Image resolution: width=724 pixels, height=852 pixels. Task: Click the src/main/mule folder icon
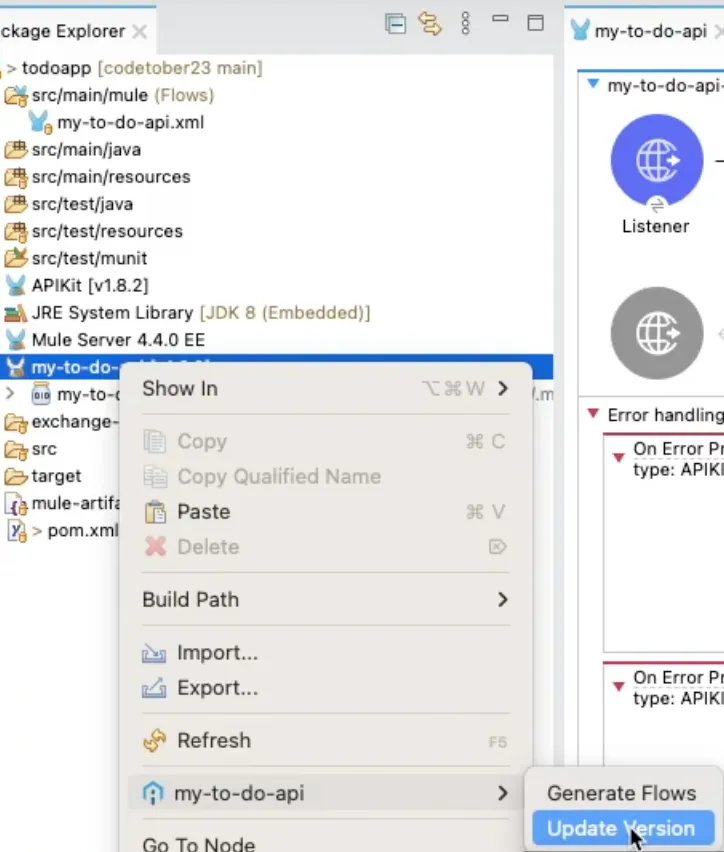(x=16, y=96)
